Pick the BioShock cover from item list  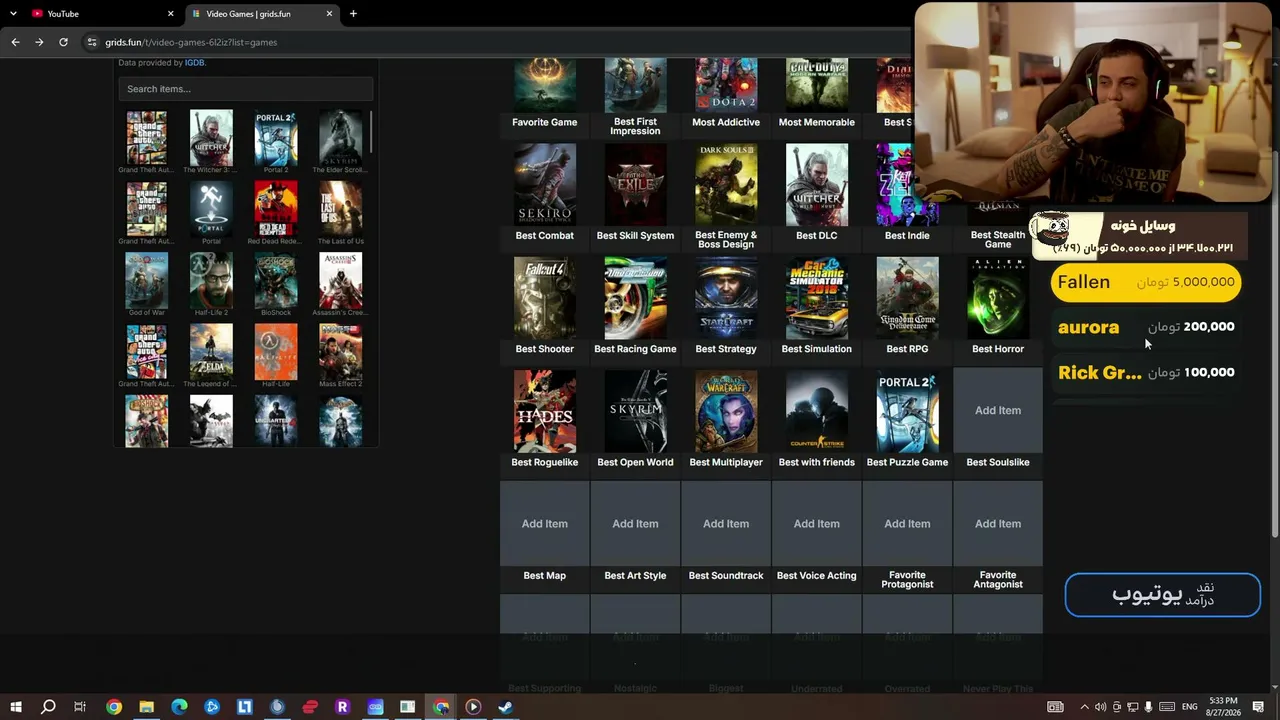pos(276,280)
